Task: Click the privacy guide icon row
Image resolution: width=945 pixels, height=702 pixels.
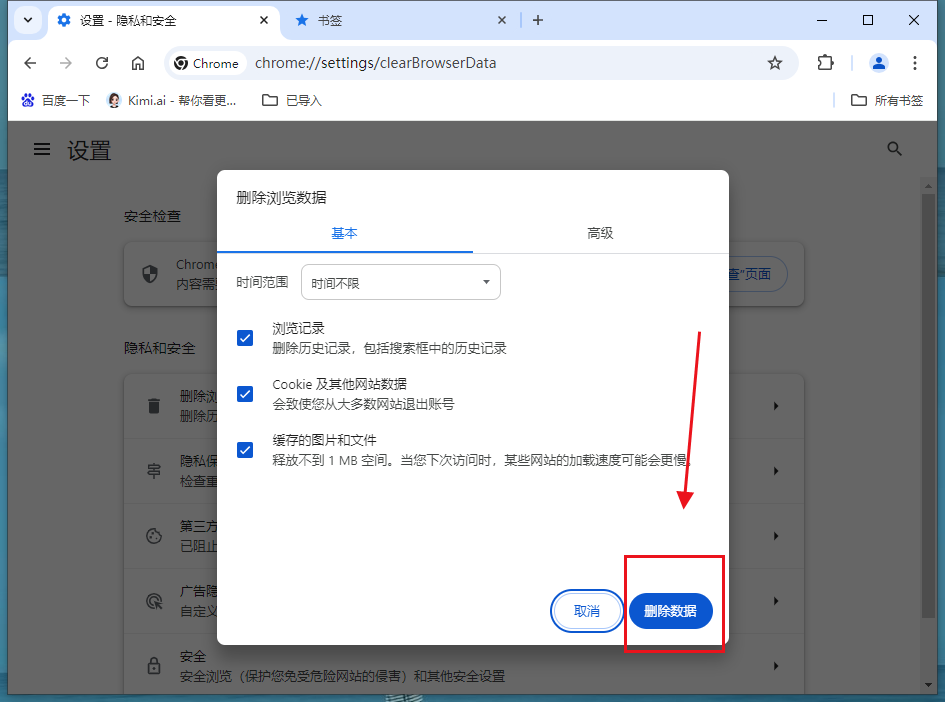Action: pos(154,471)
